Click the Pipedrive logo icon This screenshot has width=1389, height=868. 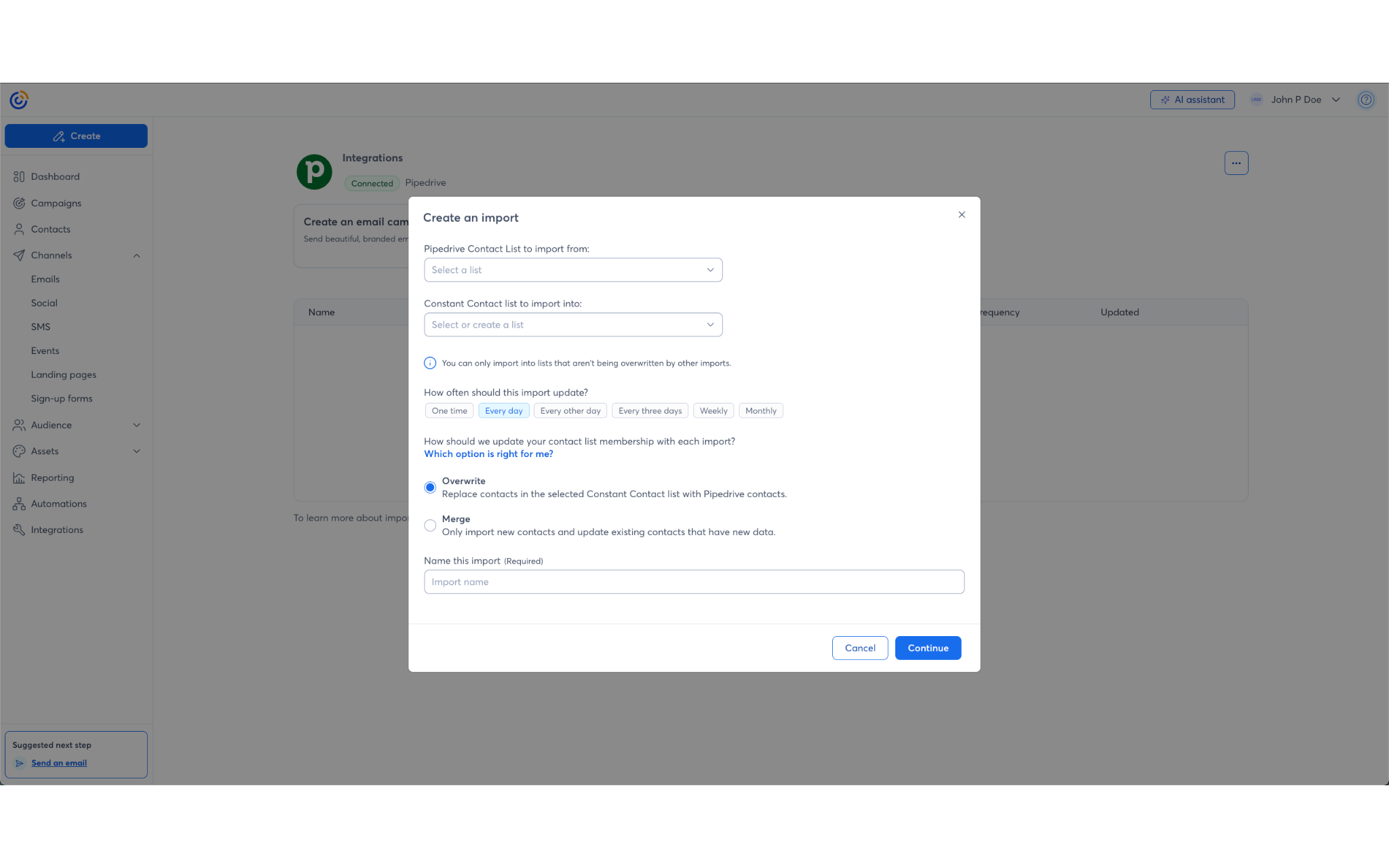pos(314,172)
